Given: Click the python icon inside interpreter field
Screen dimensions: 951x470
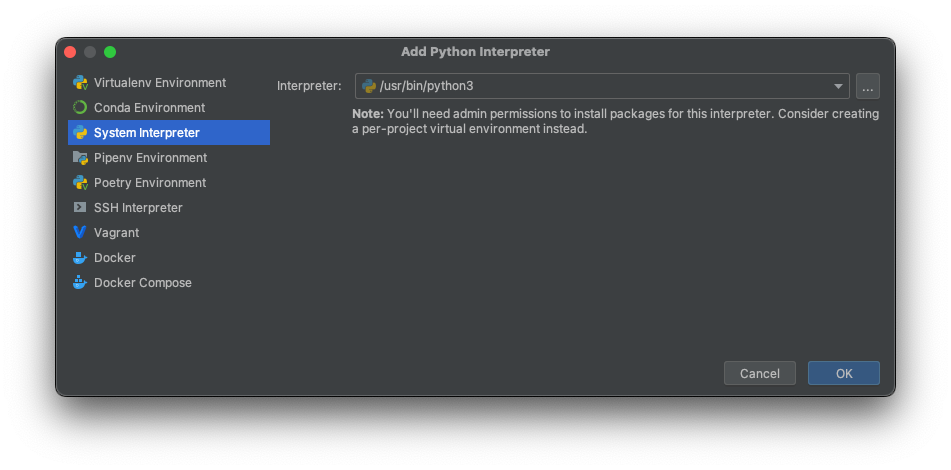Looking at the screenshot, I should click(369, 86).
